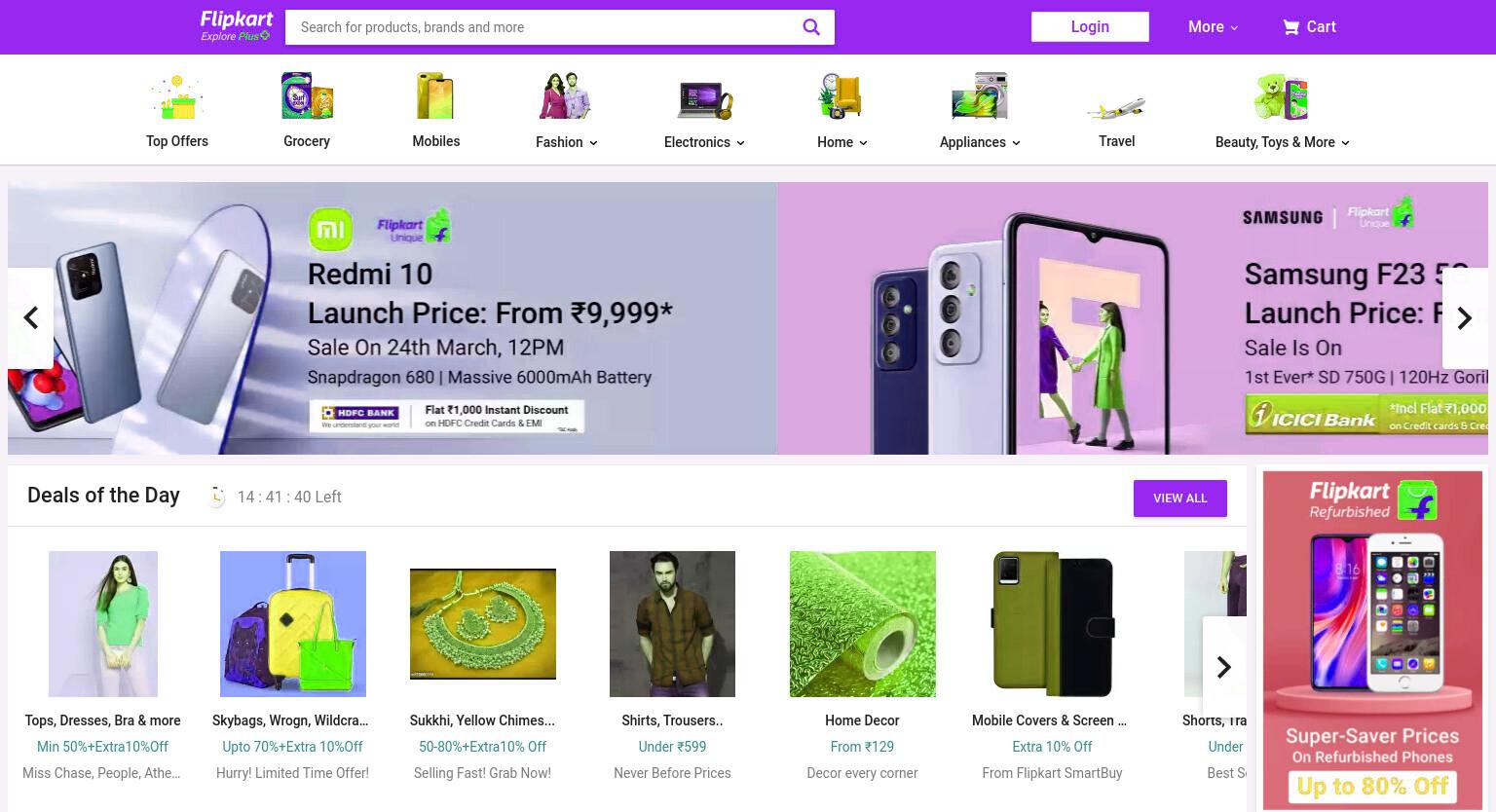Click the Appliances category icon

coord(980,96)
